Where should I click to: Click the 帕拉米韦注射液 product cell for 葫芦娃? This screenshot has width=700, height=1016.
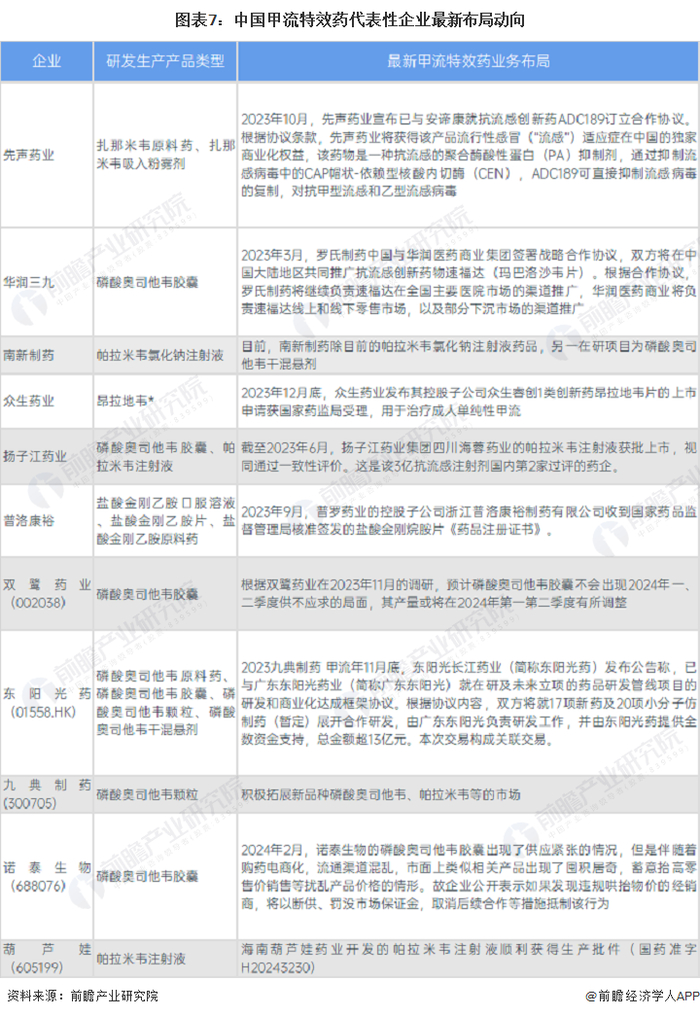165,958
